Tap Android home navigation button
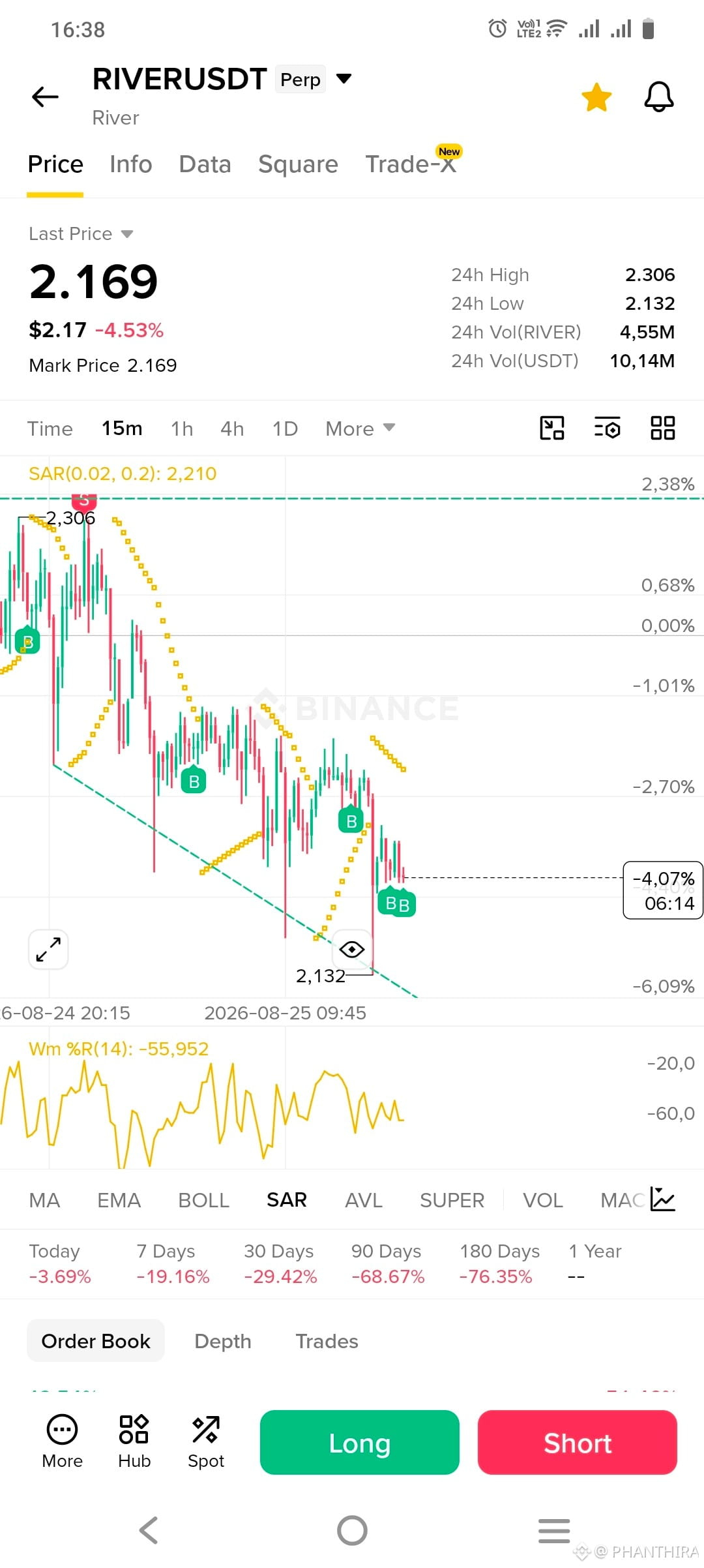 click(352, 1530)
